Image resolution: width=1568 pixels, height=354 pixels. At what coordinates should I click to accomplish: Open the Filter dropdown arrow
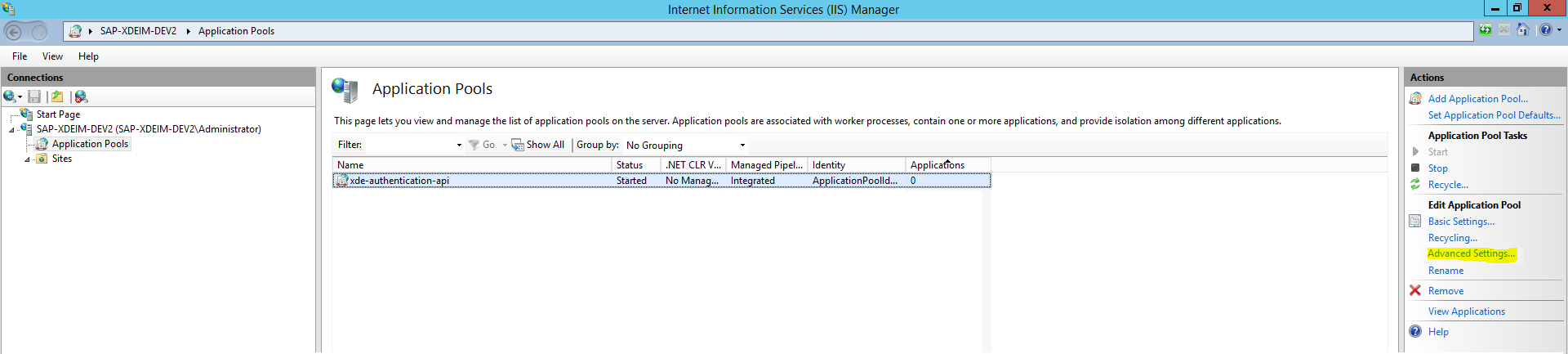click(459, 145)
